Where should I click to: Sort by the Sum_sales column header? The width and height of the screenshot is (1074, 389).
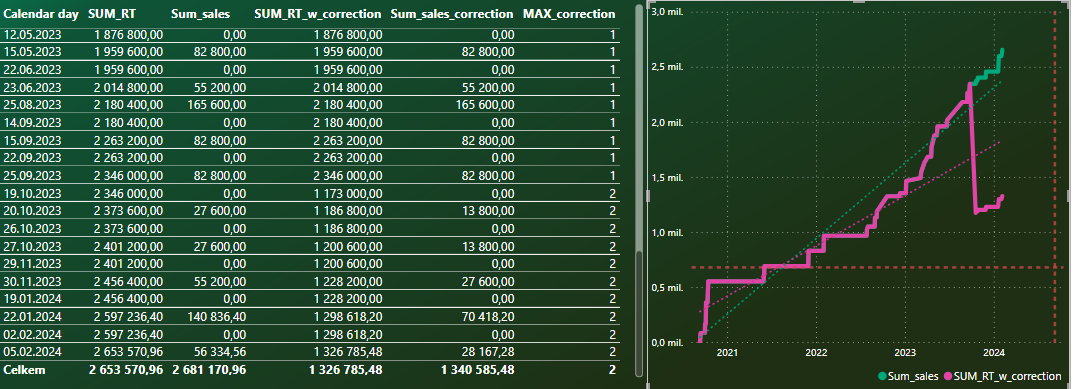pyautogui.click(x=201, y=14)
